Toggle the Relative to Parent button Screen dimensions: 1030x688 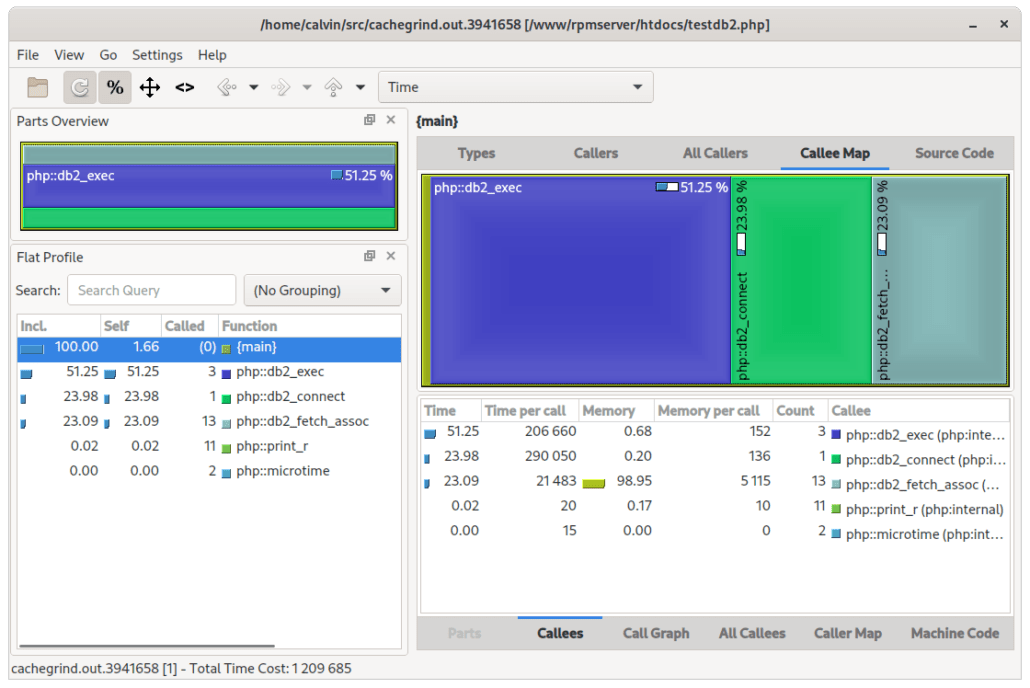point(150,88)
